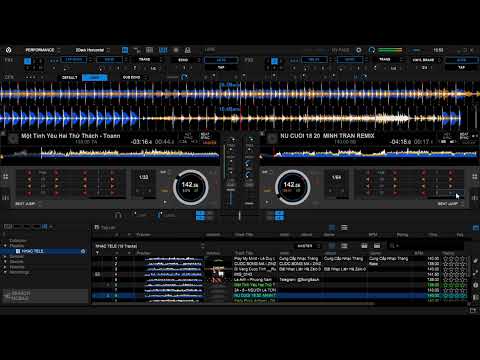The width and height of the screenshot is (480, 360).
Task: Click deck 2 artwork thumbnail
Action: (272, 138)
